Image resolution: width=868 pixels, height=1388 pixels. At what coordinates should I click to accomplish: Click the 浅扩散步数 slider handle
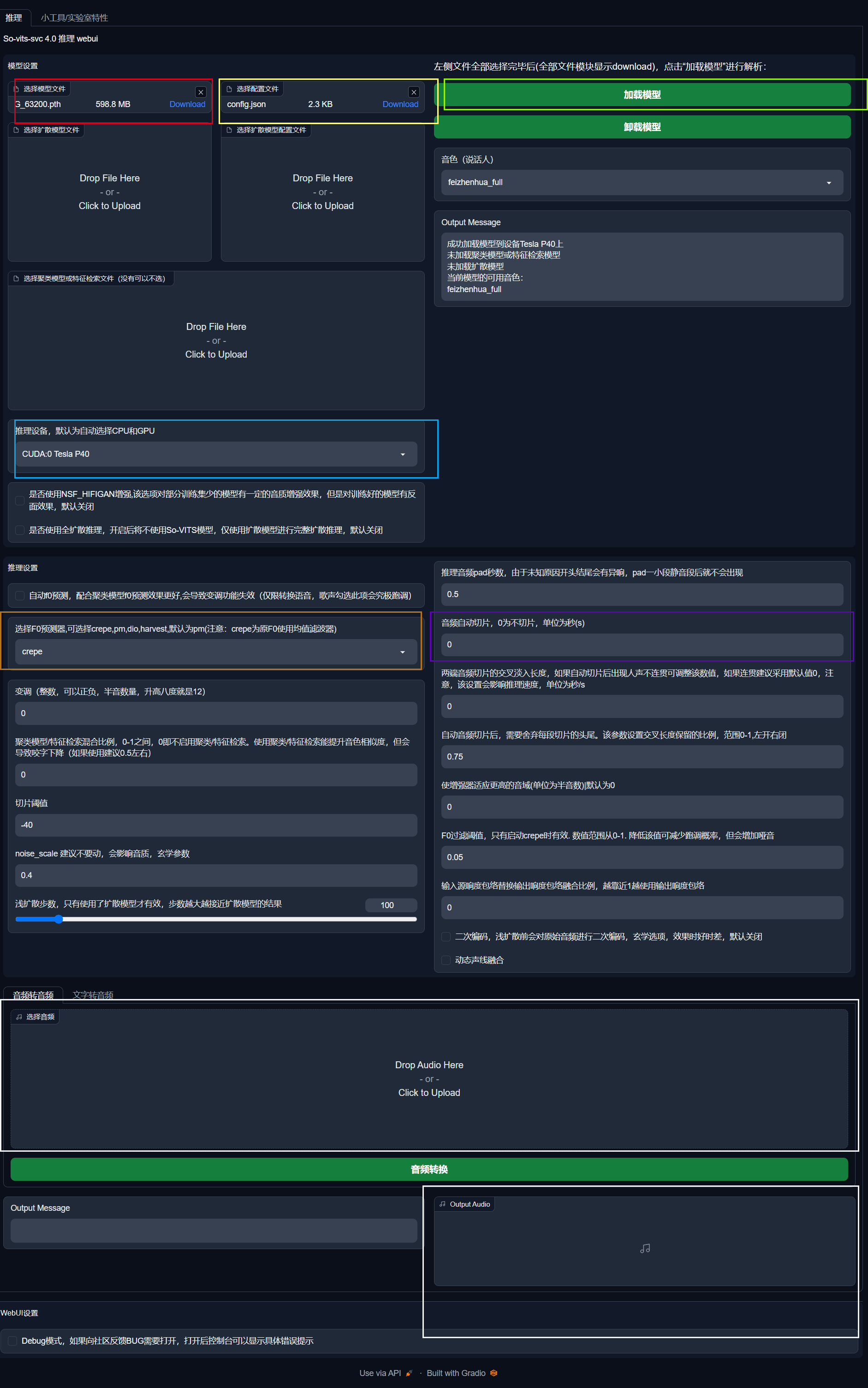[x=59, y=919]
